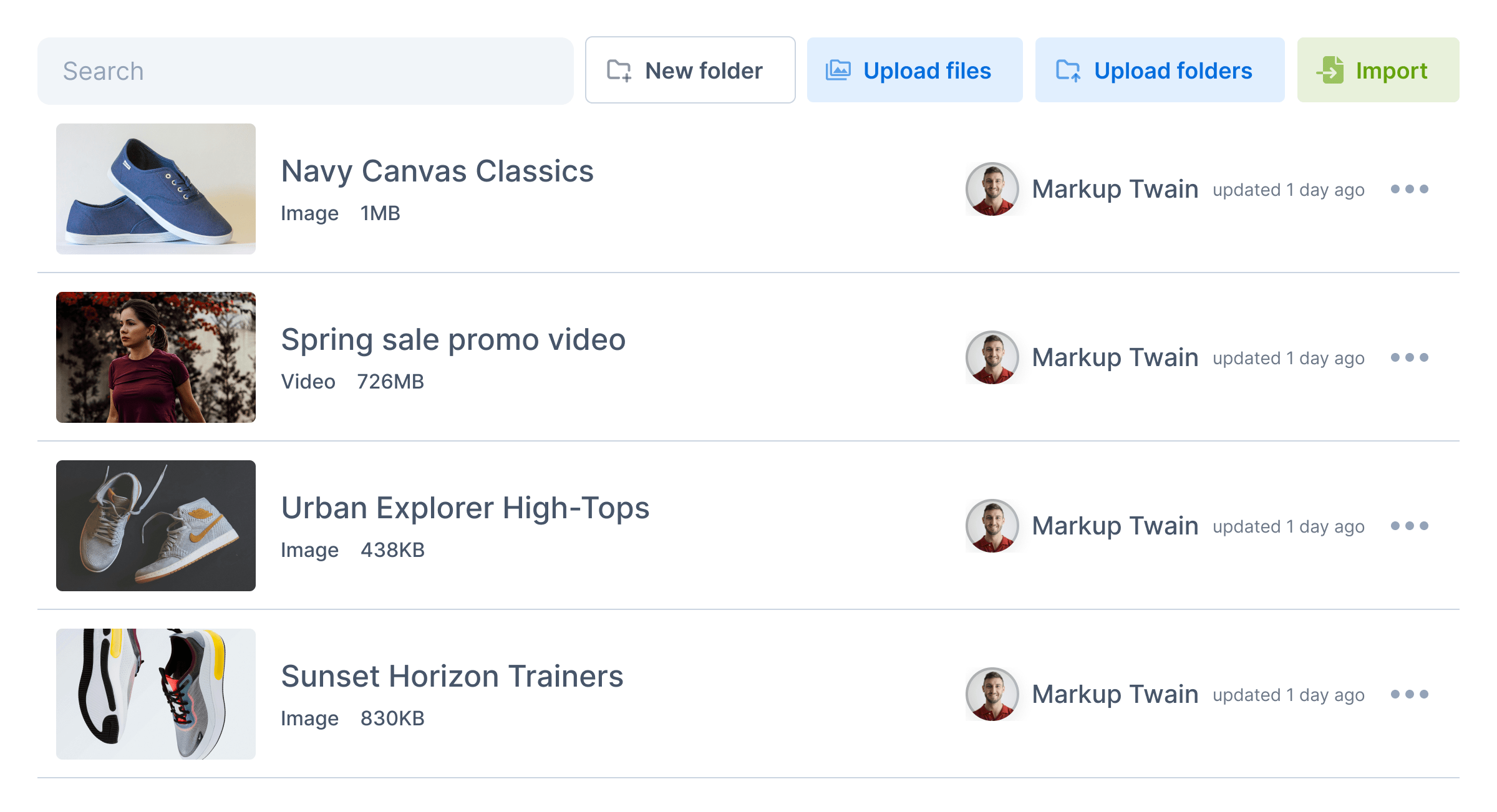
Task: Click Image label under Urban Explorer High-Tops
Action: tap(309, 551)
